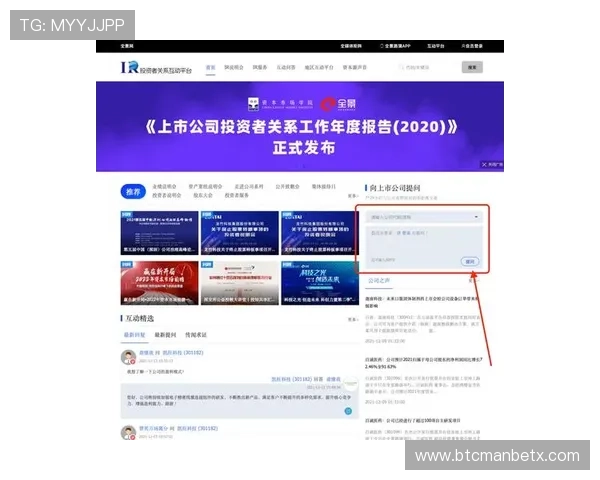This screenshot has width=600, height=480.
Task: Open the 地区互动平台 navigation item
Action: pos(319,67)
